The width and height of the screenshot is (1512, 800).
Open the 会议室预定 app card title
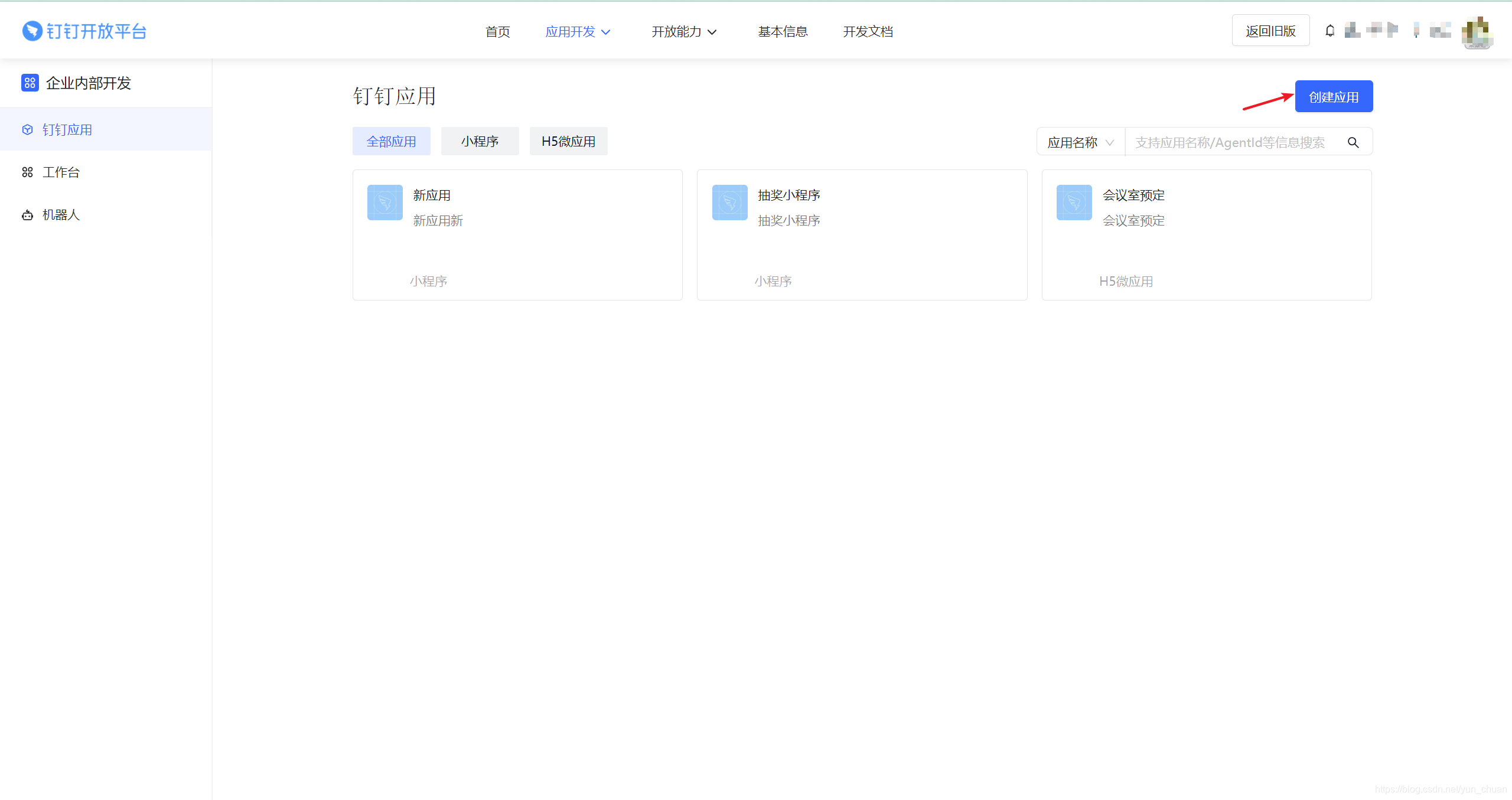1133,195
